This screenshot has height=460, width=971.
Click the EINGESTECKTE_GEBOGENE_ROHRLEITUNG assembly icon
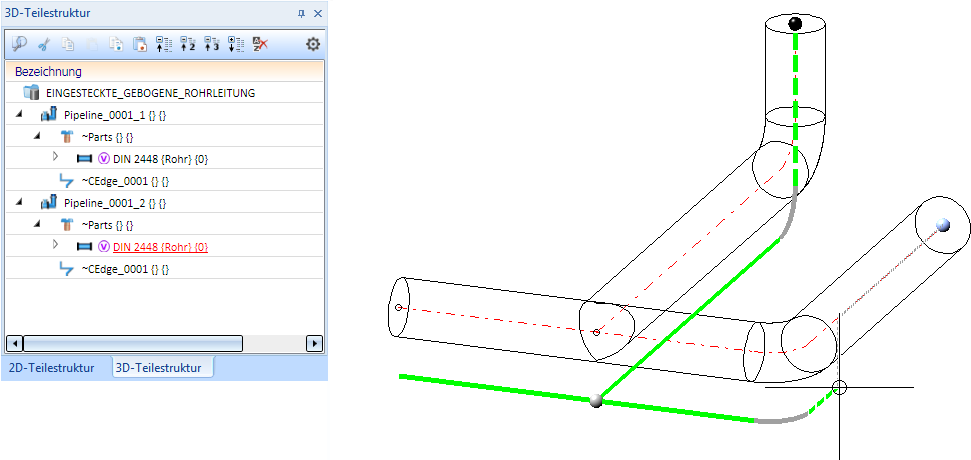pyautogui.click(x=31, y=93)
